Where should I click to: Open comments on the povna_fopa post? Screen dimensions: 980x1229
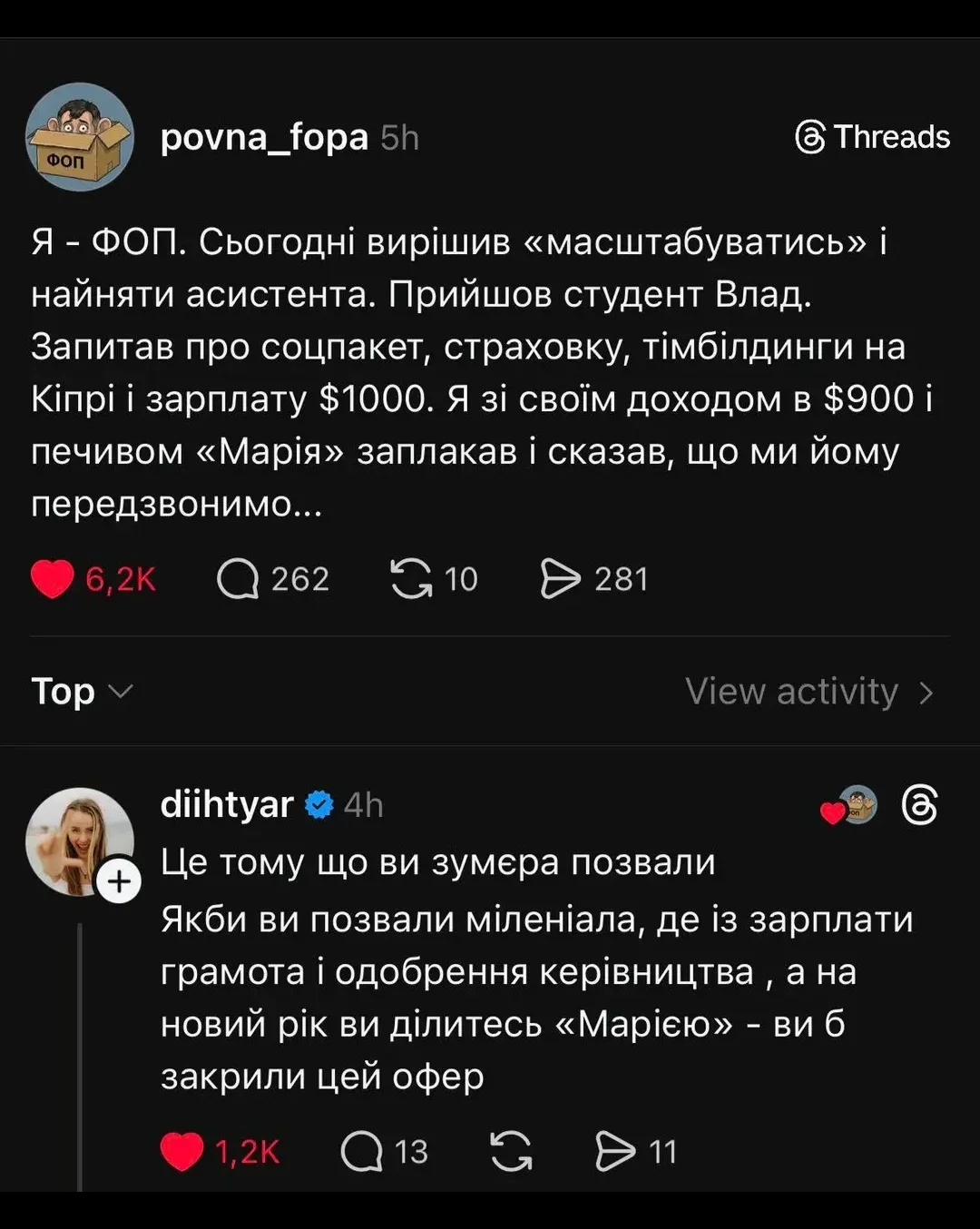click(238, 579)
